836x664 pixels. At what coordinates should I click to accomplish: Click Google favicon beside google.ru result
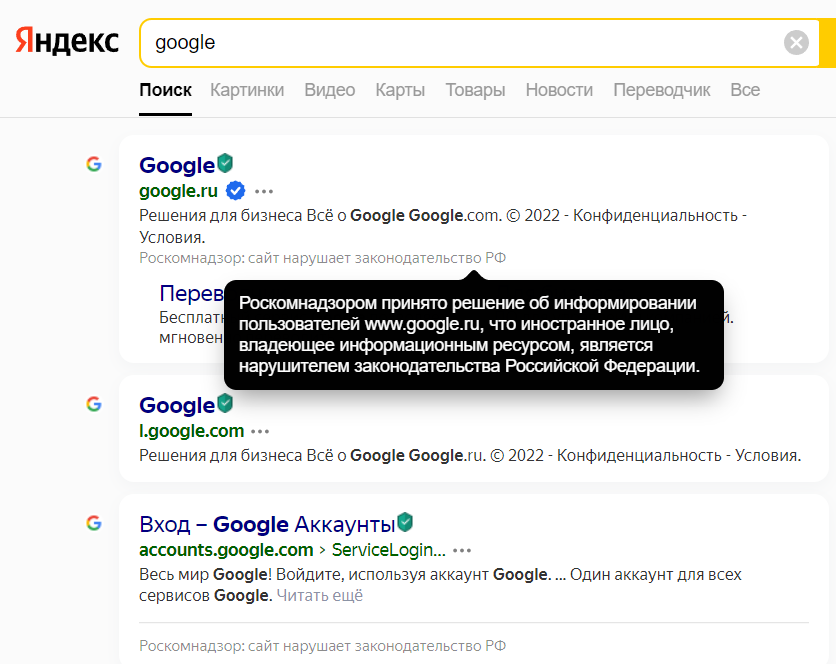94,164
